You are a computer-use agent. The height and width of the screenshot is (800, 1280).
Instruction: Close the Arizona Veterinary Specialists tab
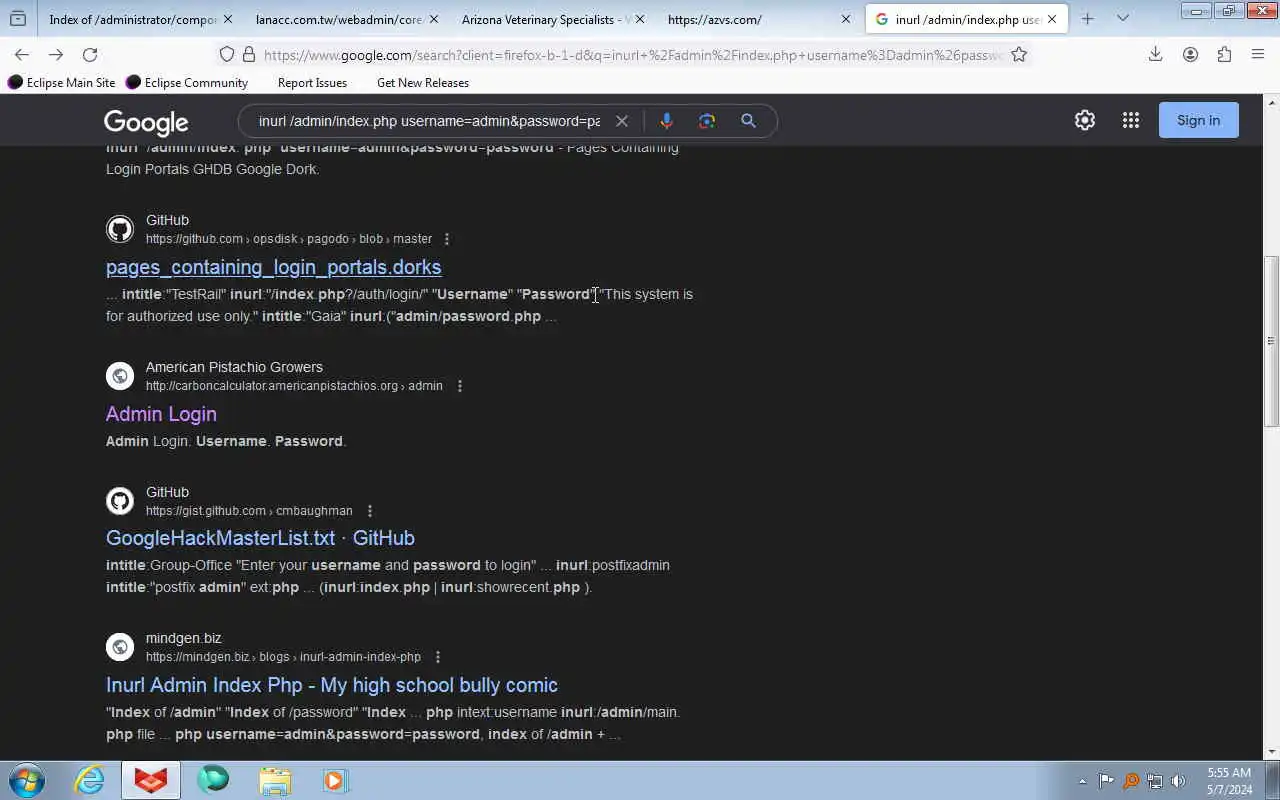640,19
